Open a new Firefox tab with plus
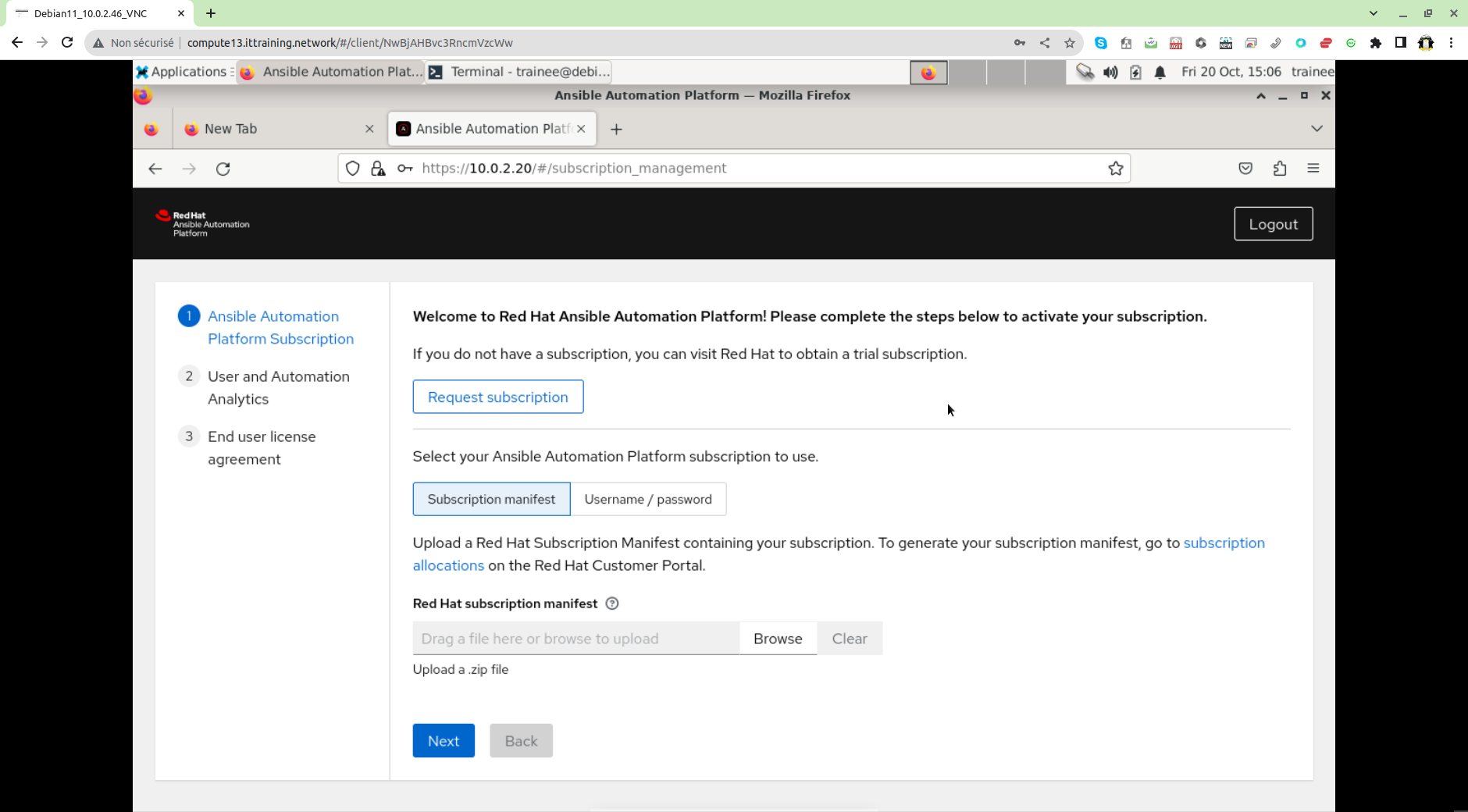1468x812 pixels. click(616, 130)
